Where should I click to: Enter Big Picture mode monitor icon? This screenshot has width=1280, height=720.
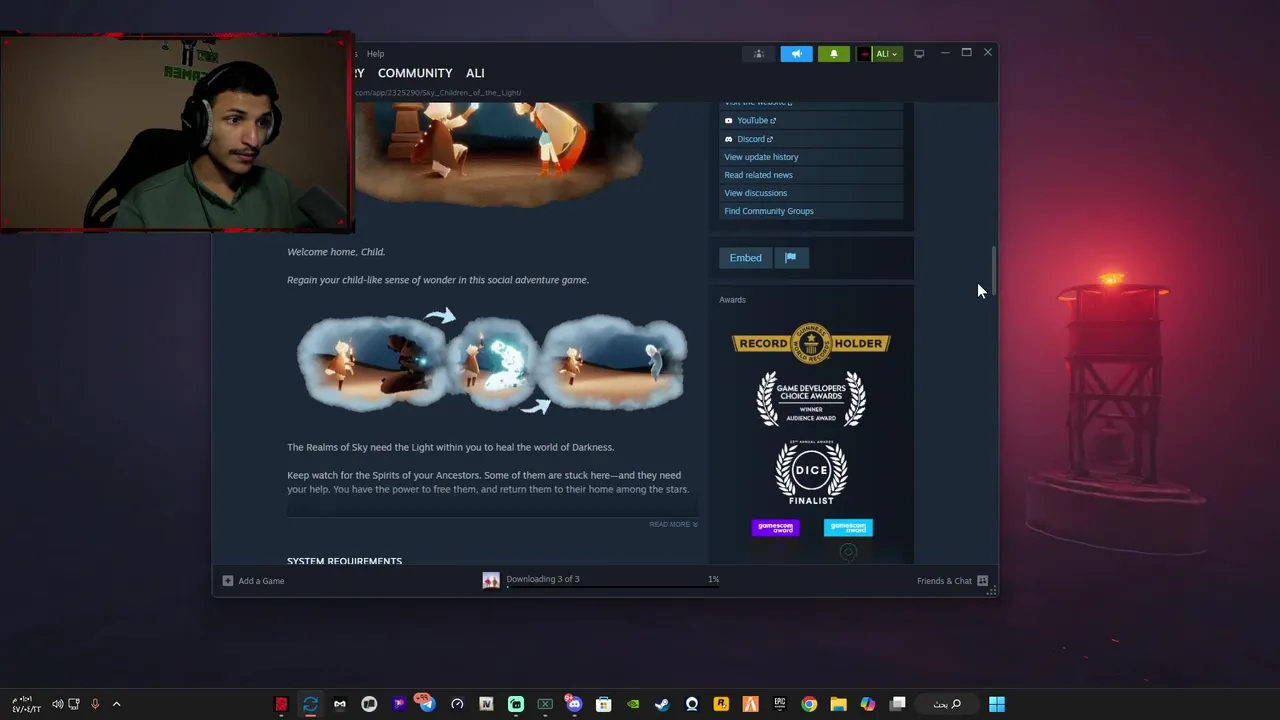[919, 54]
